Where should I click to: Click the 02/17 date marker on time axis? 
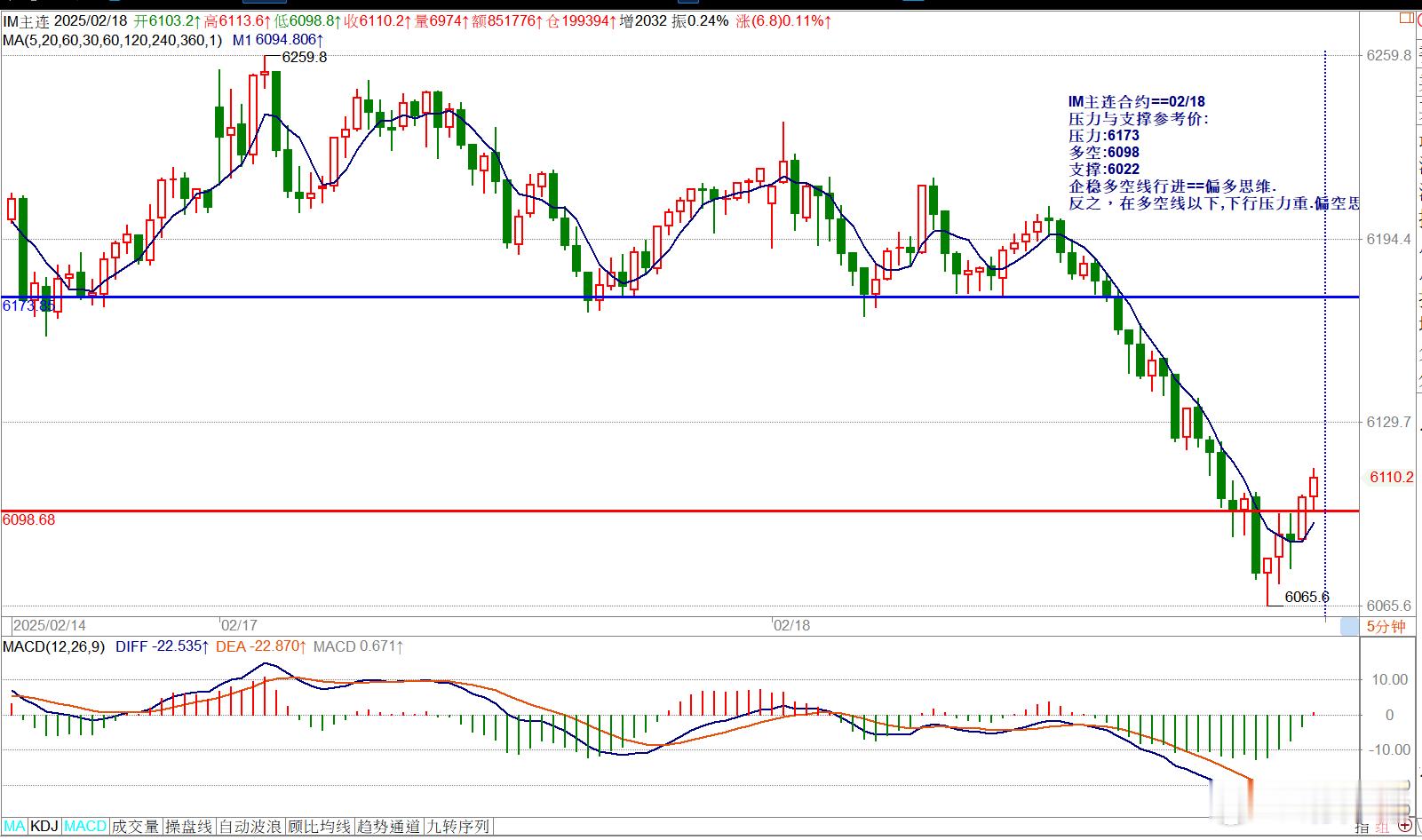239,625
